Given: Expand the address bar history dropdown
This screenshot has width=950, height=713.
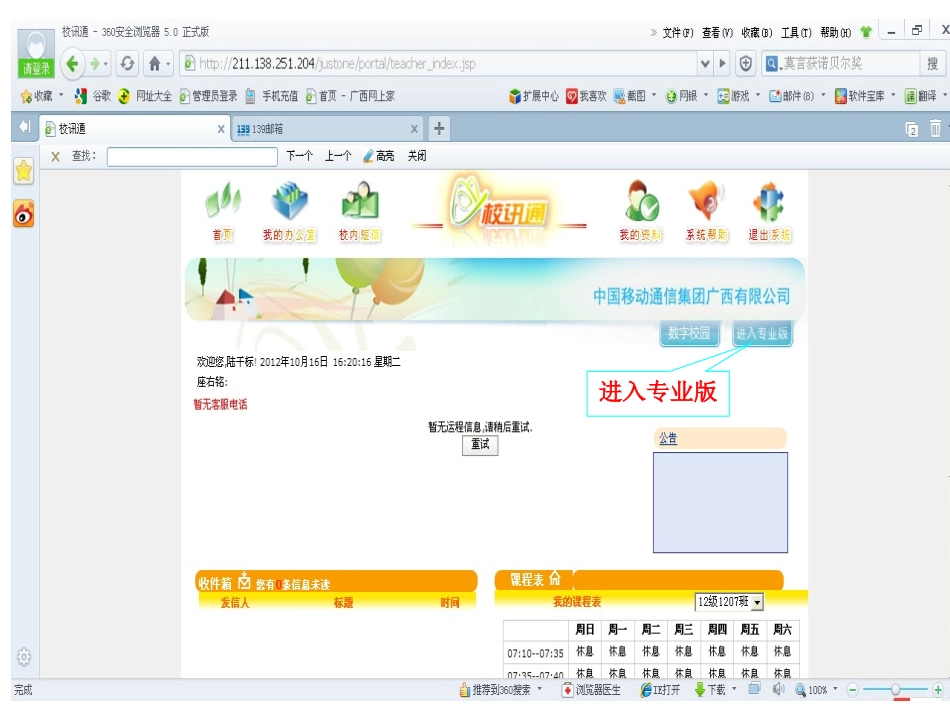Looking at the screenshot, I should (705, 64).
